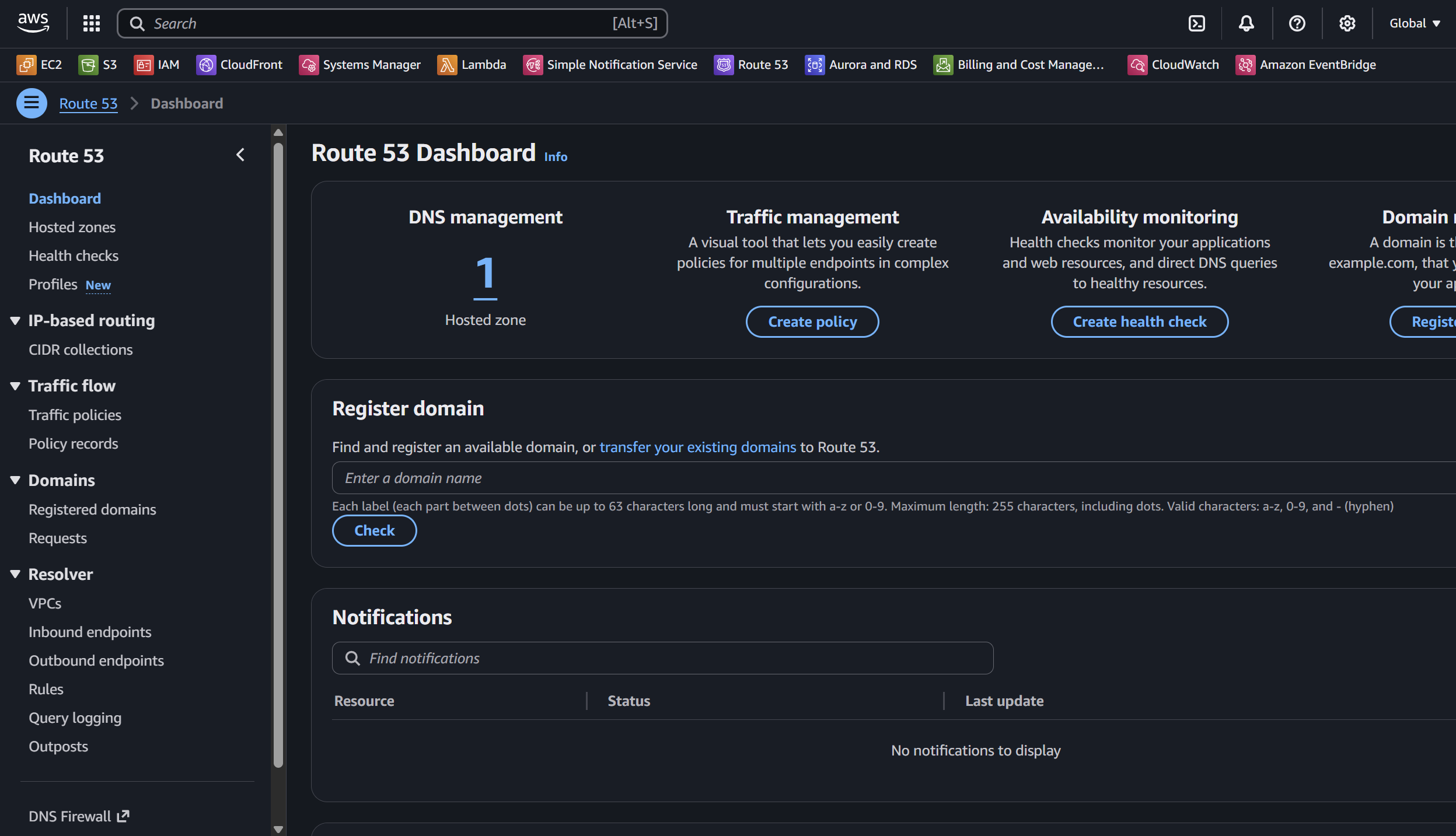The width and height of the screenshot is (1456, 836).
Task: Collapse the Route 53 side panel
Action: click(x=240, y=155)
